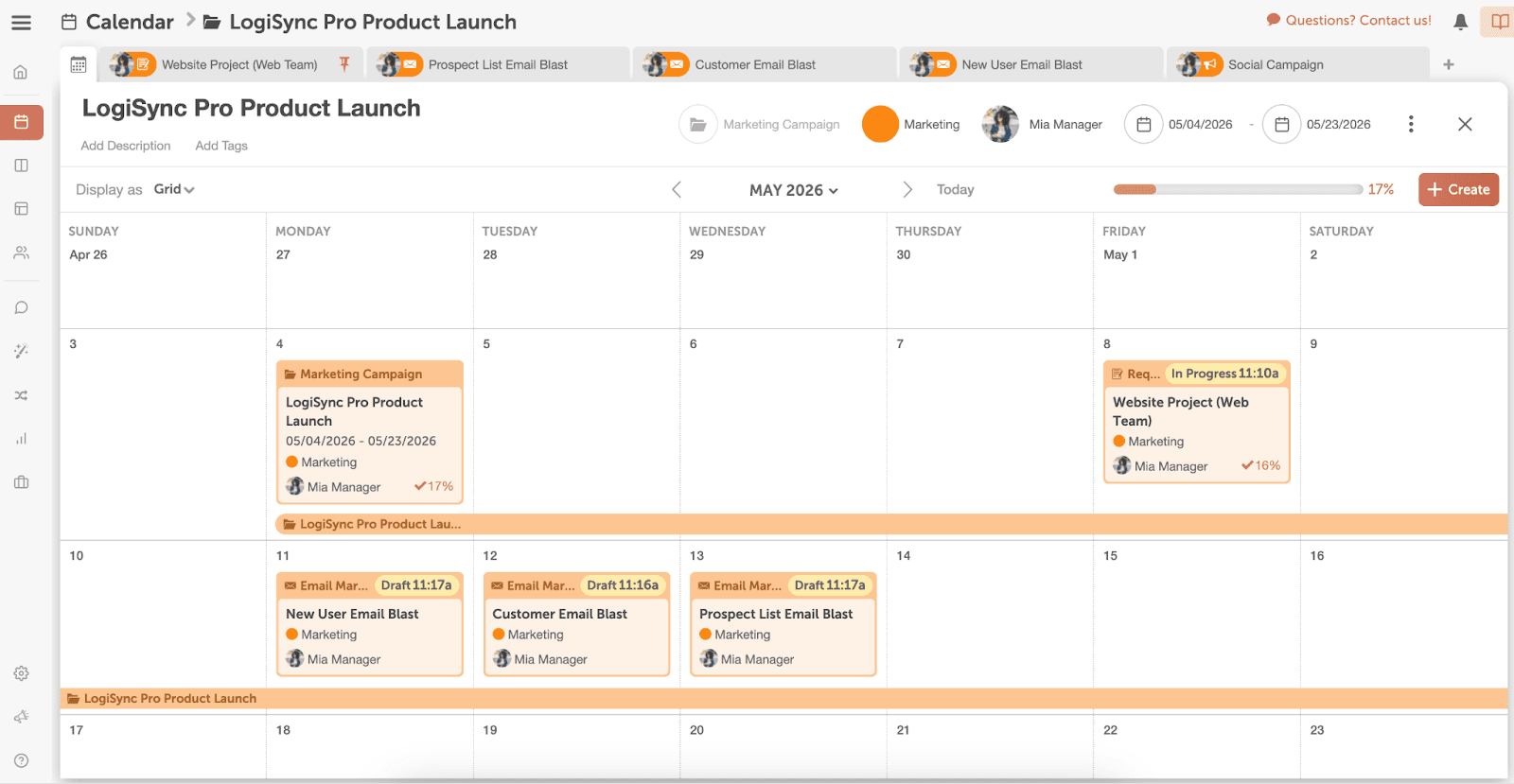Go to the previous month arrow
The height and width of the screenshot is (784, 1514).
coord(677,190)
